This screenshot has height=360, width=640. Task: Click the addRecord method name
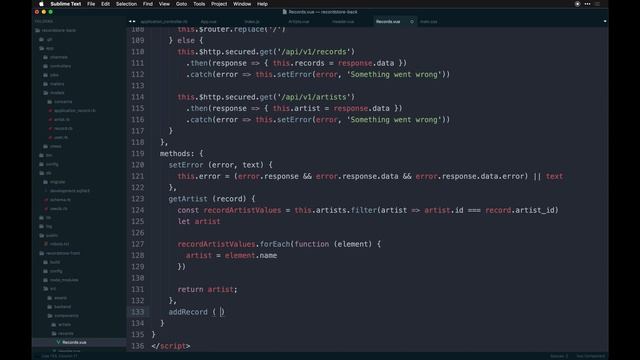(x=188, y=312)
